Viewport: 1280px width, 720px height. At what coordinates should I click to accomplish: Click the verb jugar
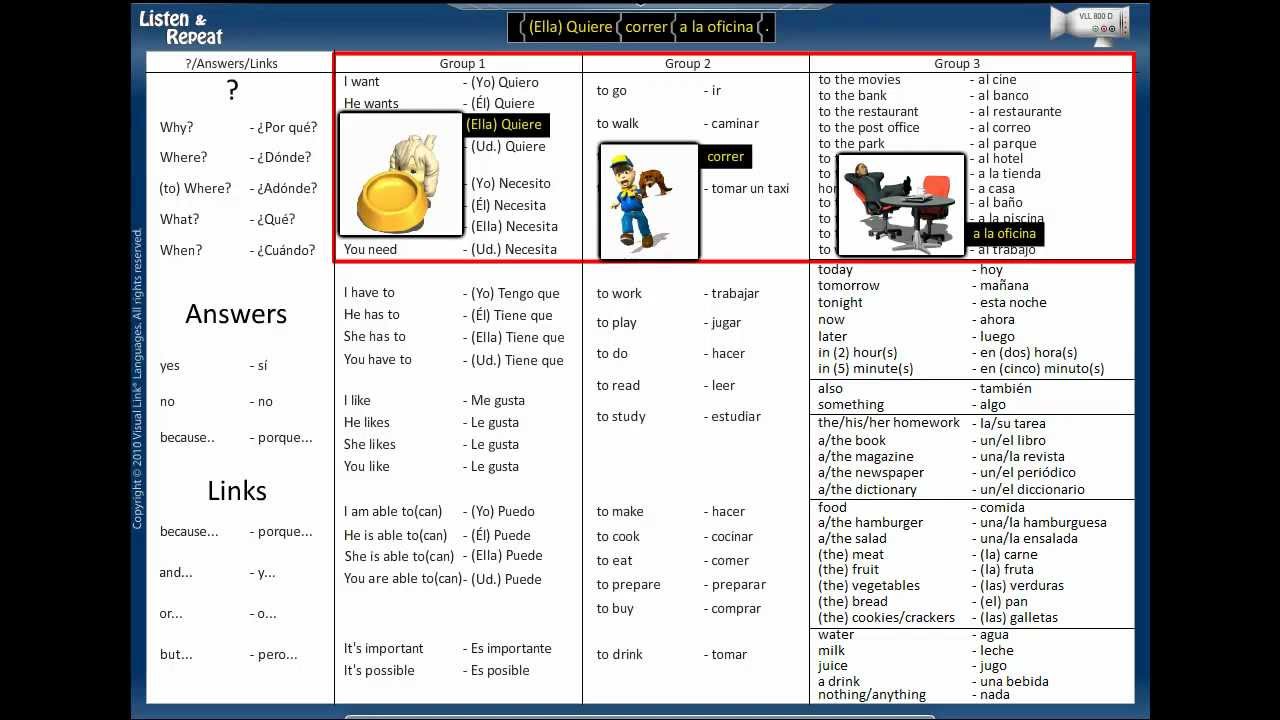pos(726,323)
